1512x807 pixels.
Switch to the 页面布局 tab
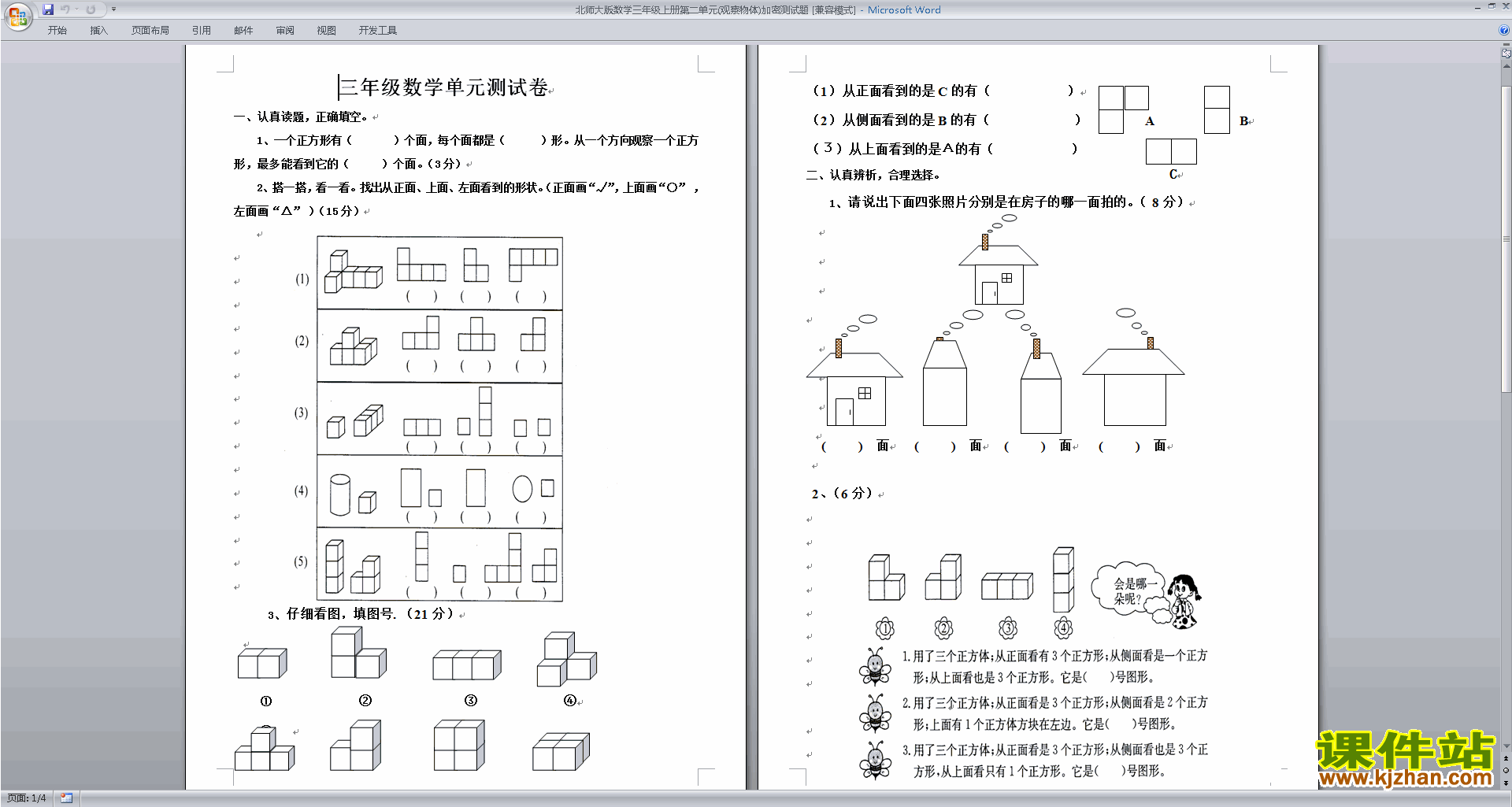coord(150,31)
